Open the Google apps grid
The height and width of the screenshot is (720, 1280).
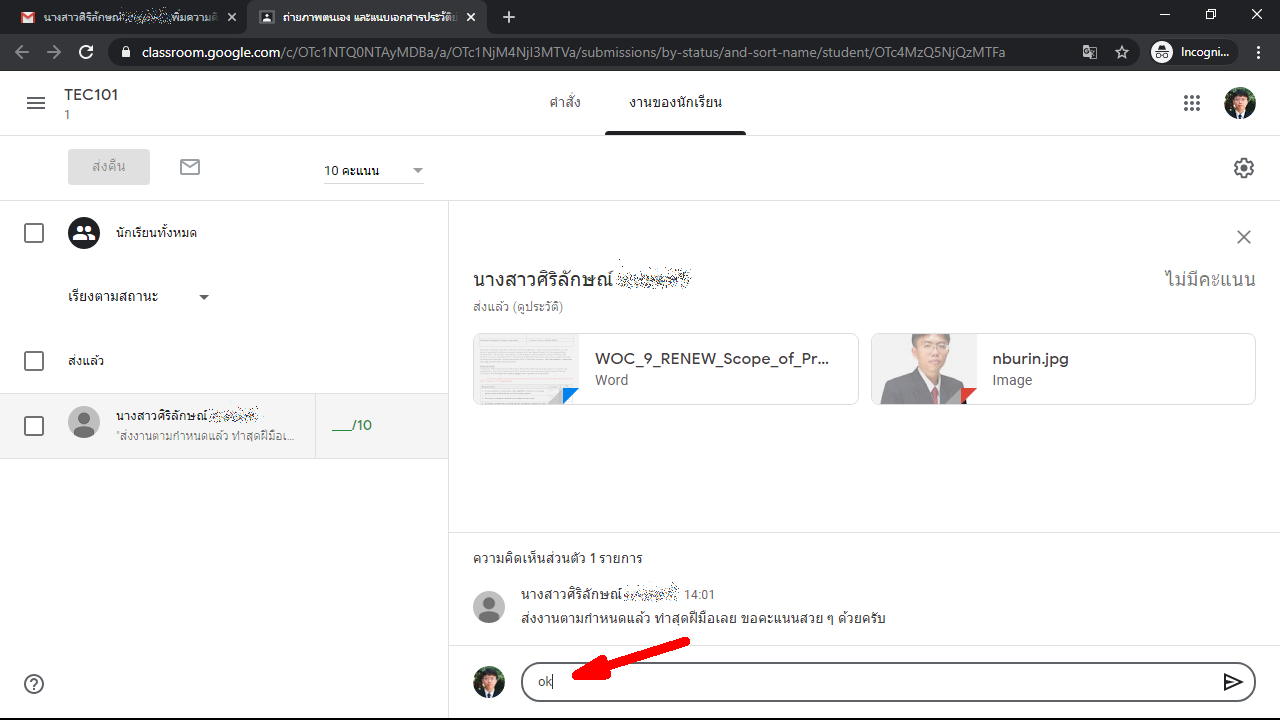click(1191, 103)
